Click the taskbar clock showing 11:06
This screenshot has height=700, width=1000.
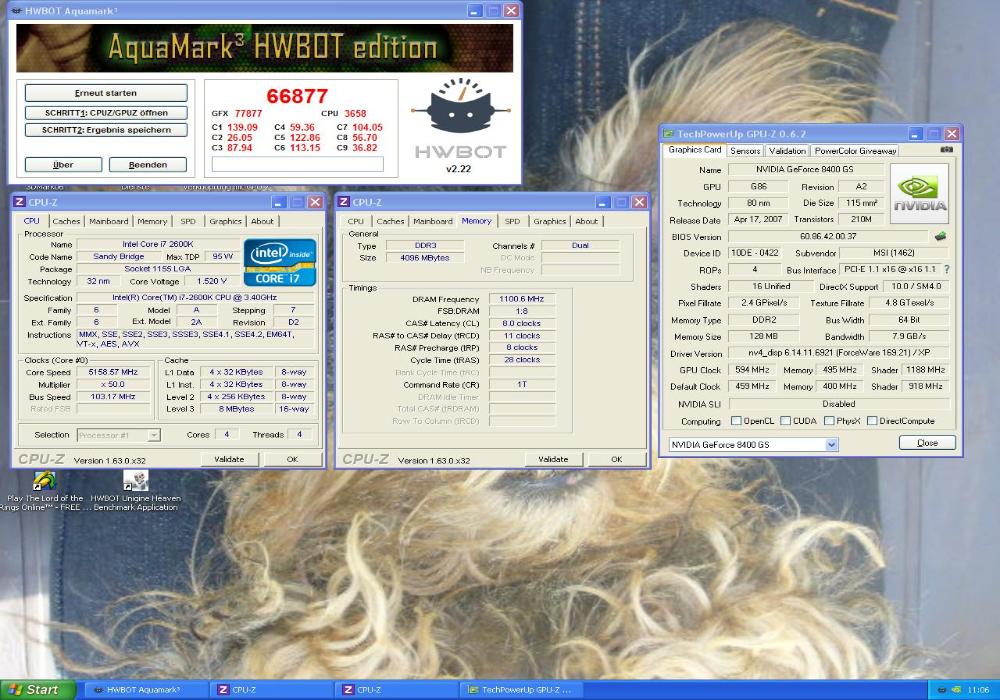[978, 690]
